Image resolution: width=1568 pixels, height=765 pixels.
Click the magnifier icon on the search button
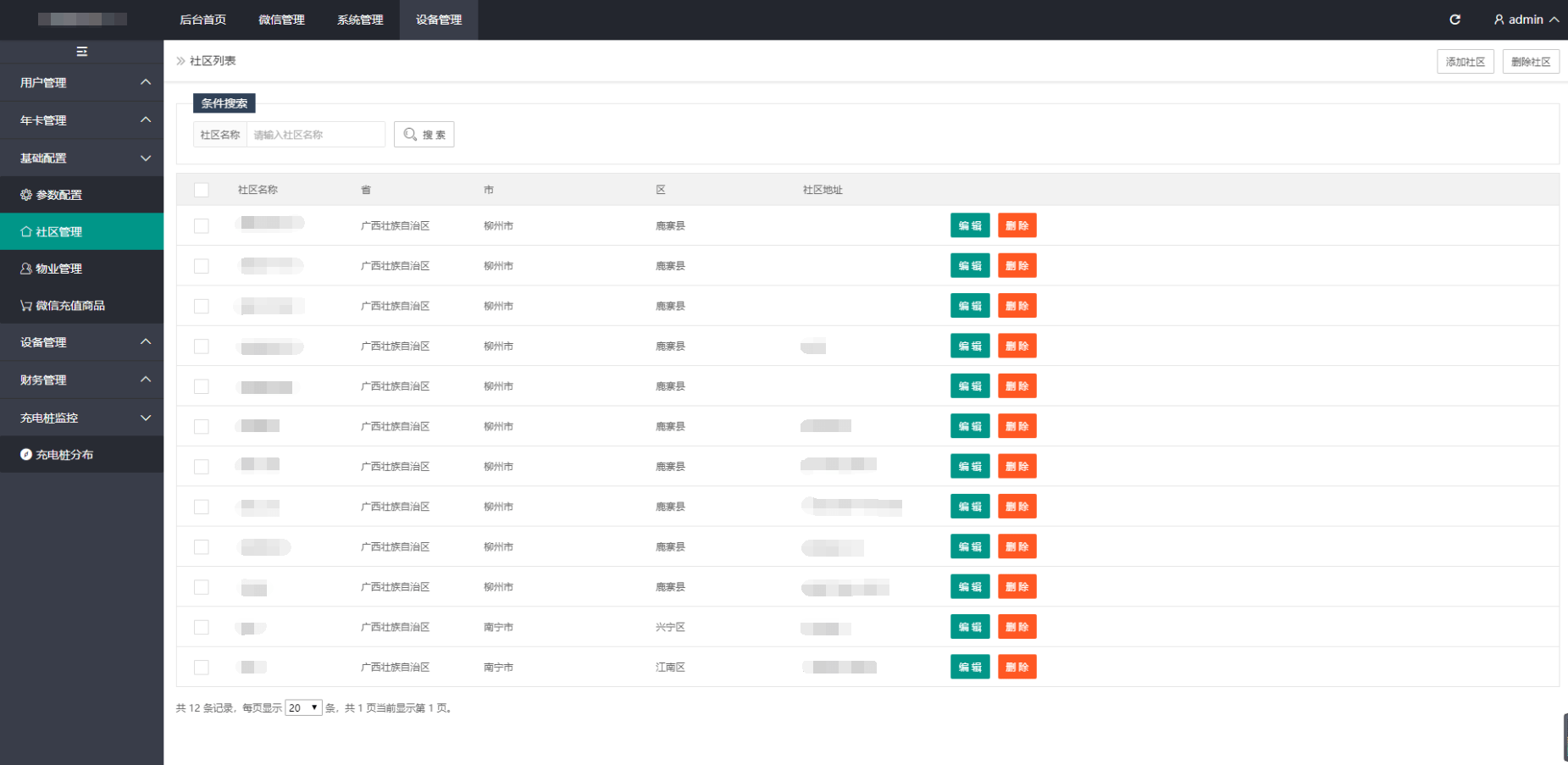(x=410, y=135)
